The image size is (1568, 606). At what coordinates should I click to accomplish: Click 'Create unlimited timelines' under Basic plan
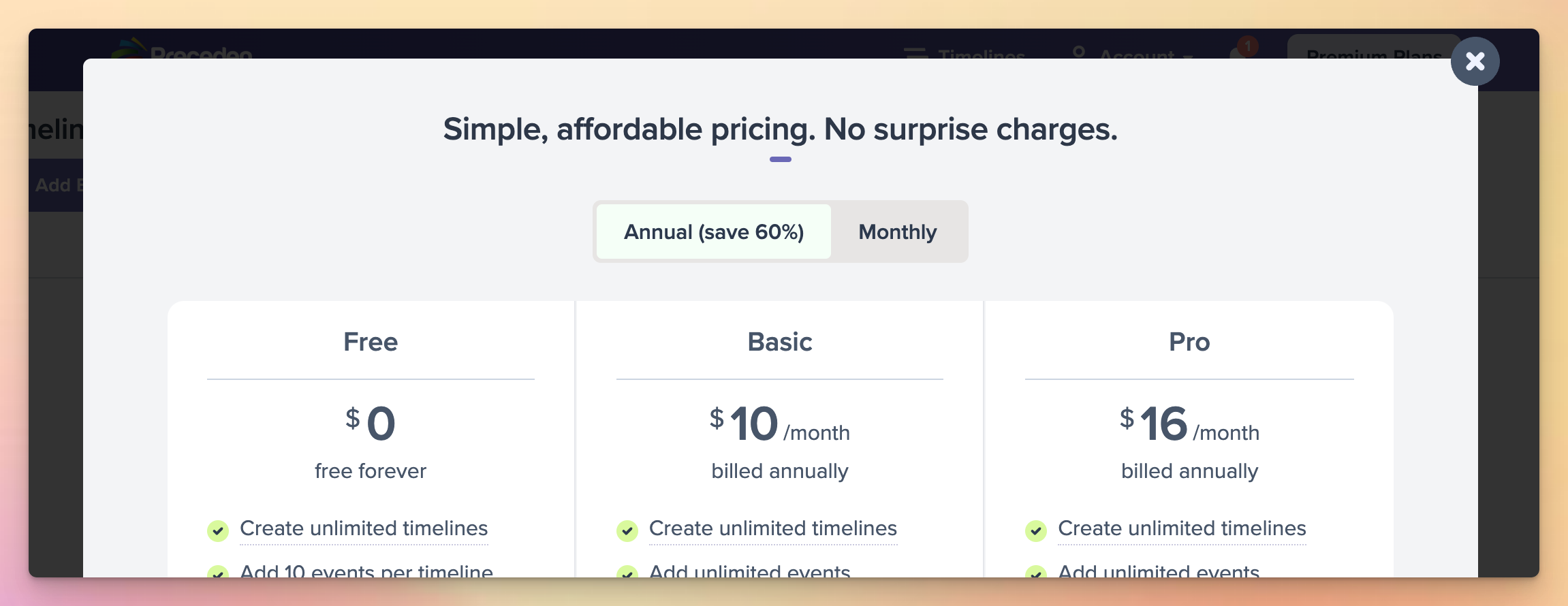[x=772, y=528]
